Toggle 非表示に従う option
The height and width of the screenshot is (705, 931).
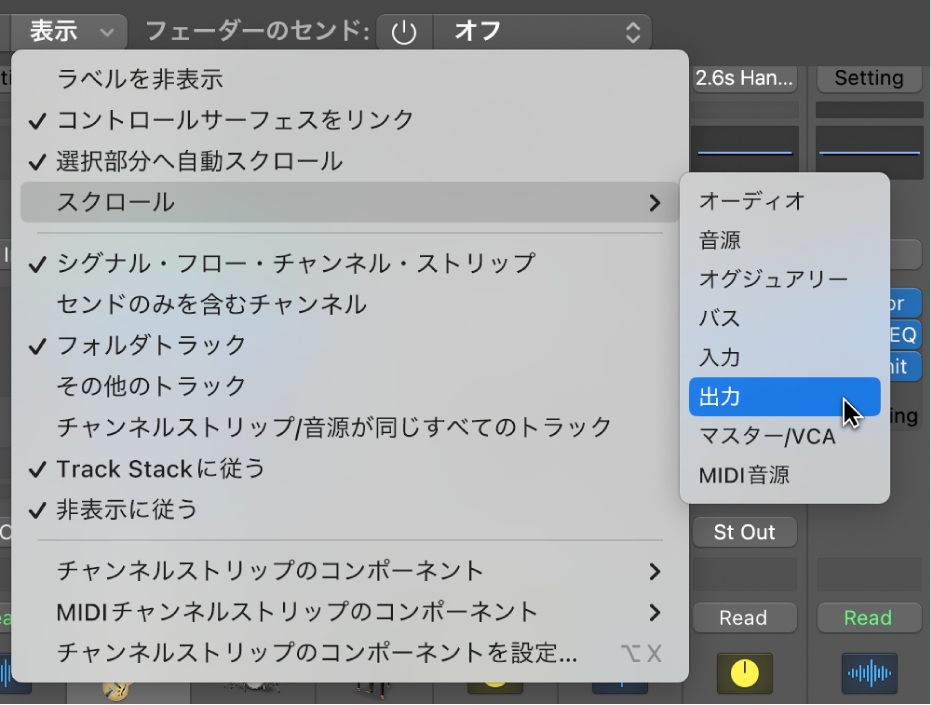pyautogui.click(x=350, y=510)
